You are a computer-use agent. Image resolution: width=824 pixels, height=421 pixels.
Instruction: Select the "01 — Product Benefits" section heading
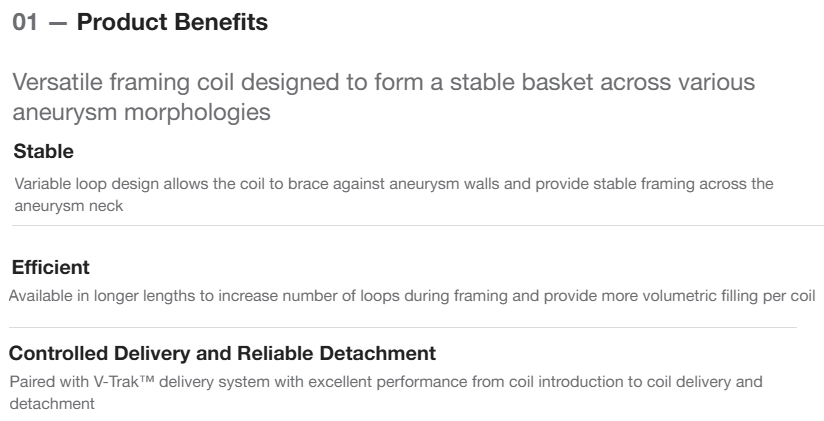[141, 21]
